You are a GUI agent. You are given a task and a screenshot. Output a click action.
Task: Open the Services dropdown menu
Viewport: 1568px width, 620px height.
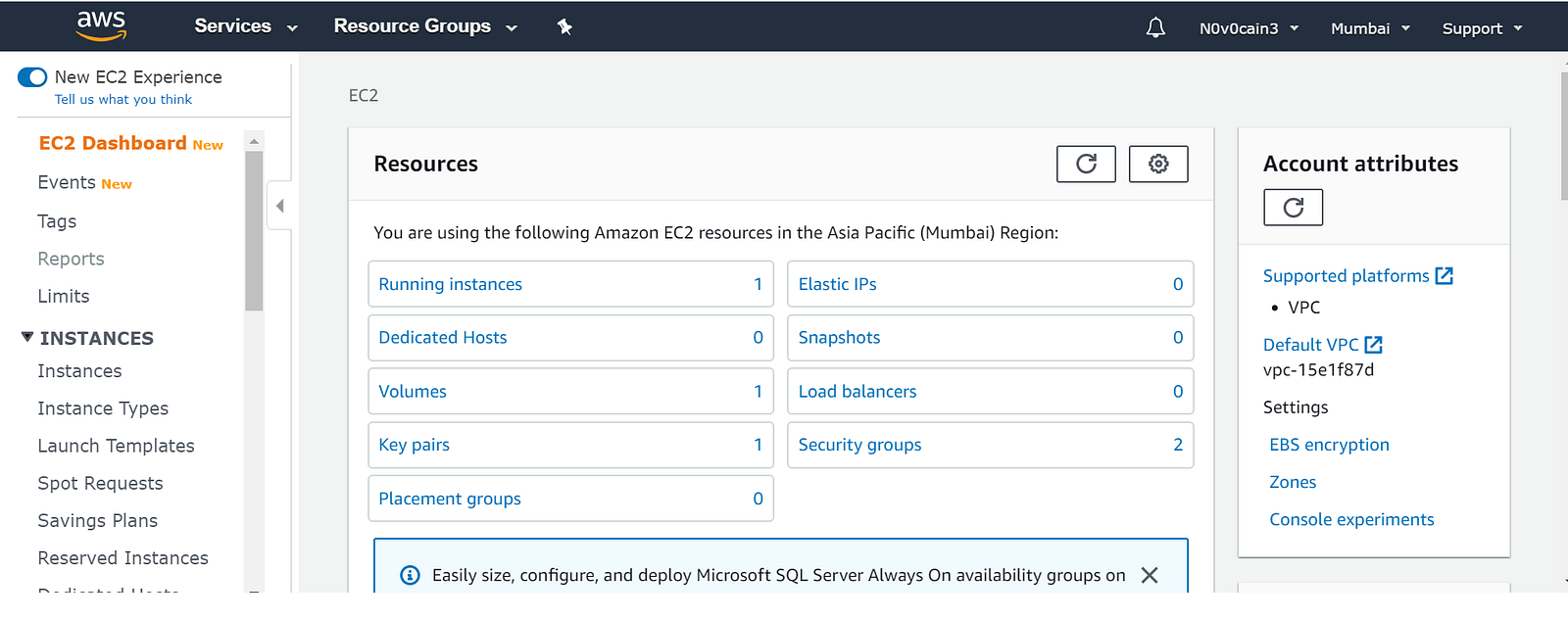pyautogui.click(x=245, y=26)
